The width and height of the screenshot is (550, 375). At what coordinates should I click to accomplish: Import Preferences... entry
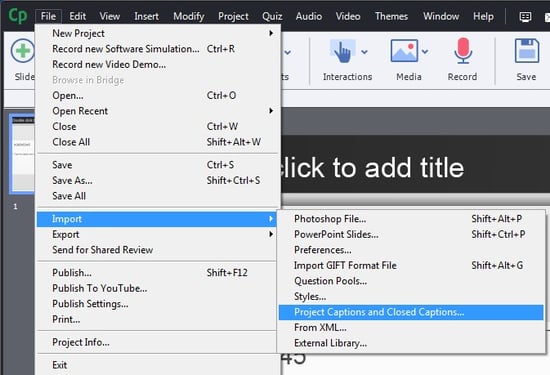pos(411,250)
